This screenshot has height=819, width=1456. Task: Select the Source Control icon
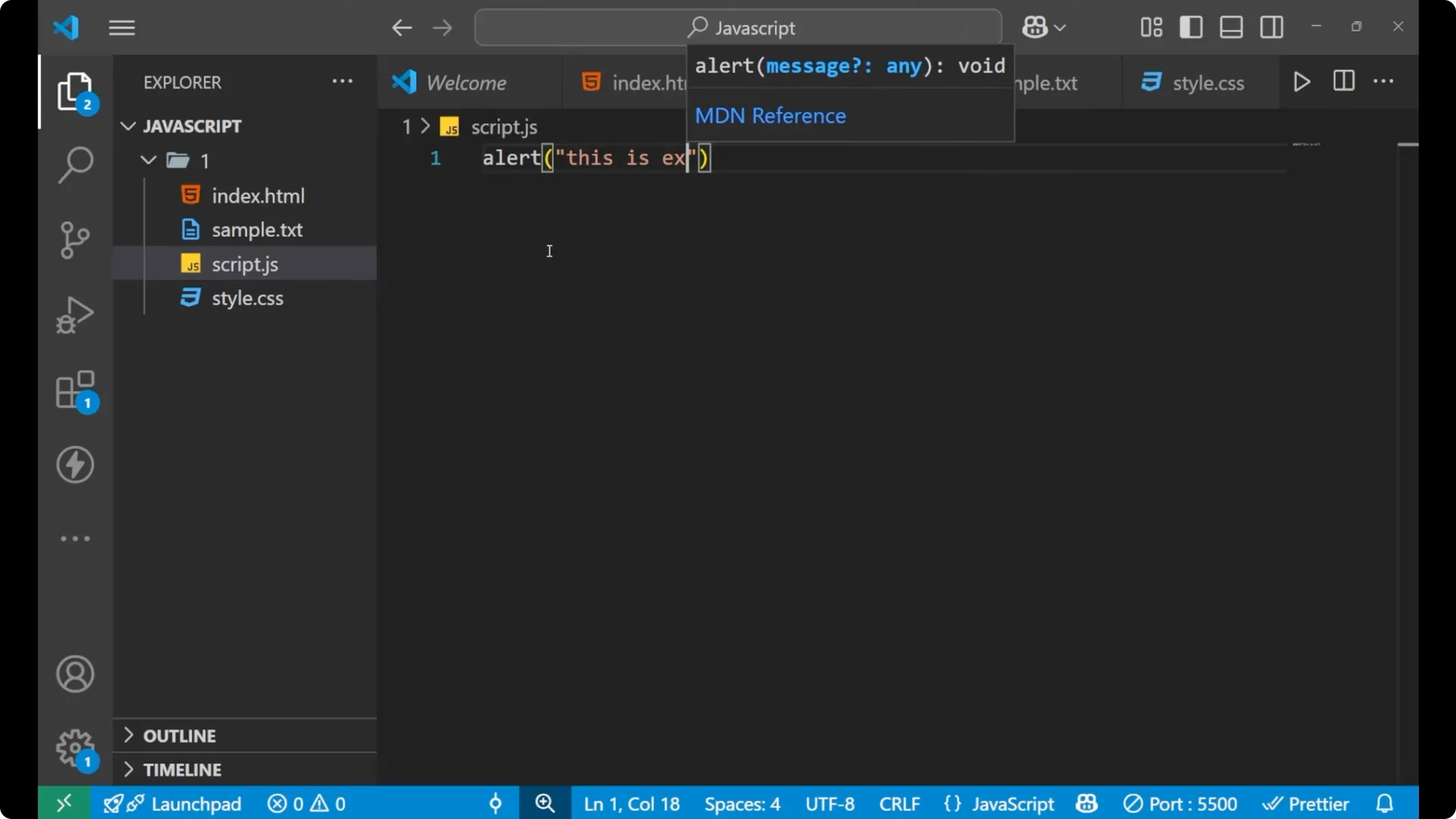tap(74, 239)
